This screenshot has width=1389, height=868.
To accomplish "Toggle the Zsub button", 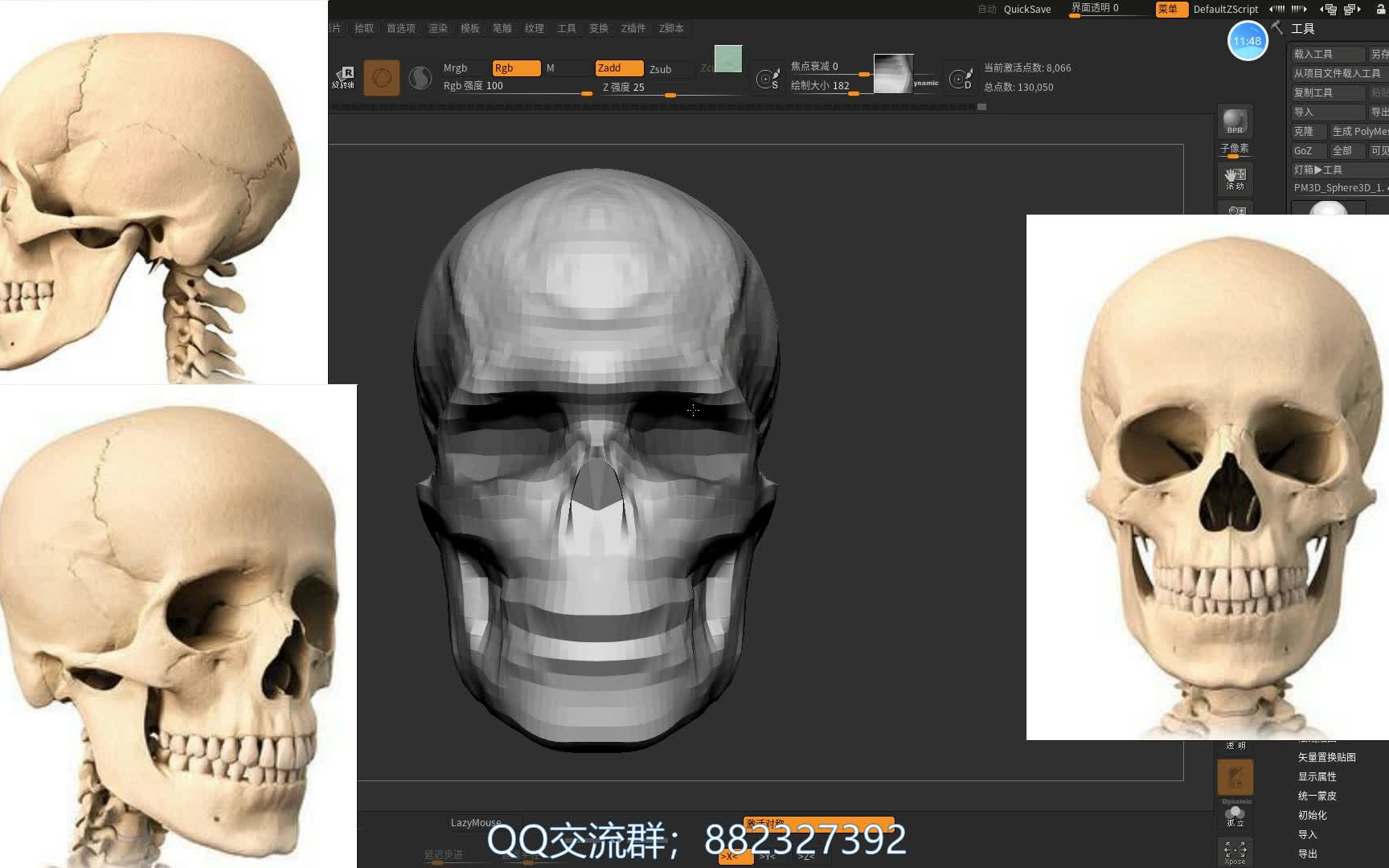I will pos(670,69).
